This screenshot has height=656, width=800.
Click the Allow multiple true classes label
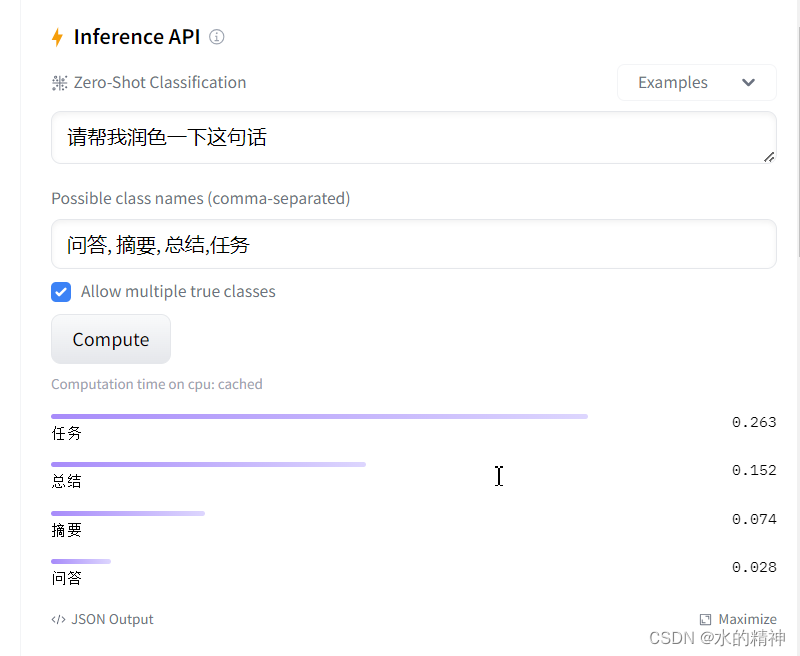coord(178,292)
